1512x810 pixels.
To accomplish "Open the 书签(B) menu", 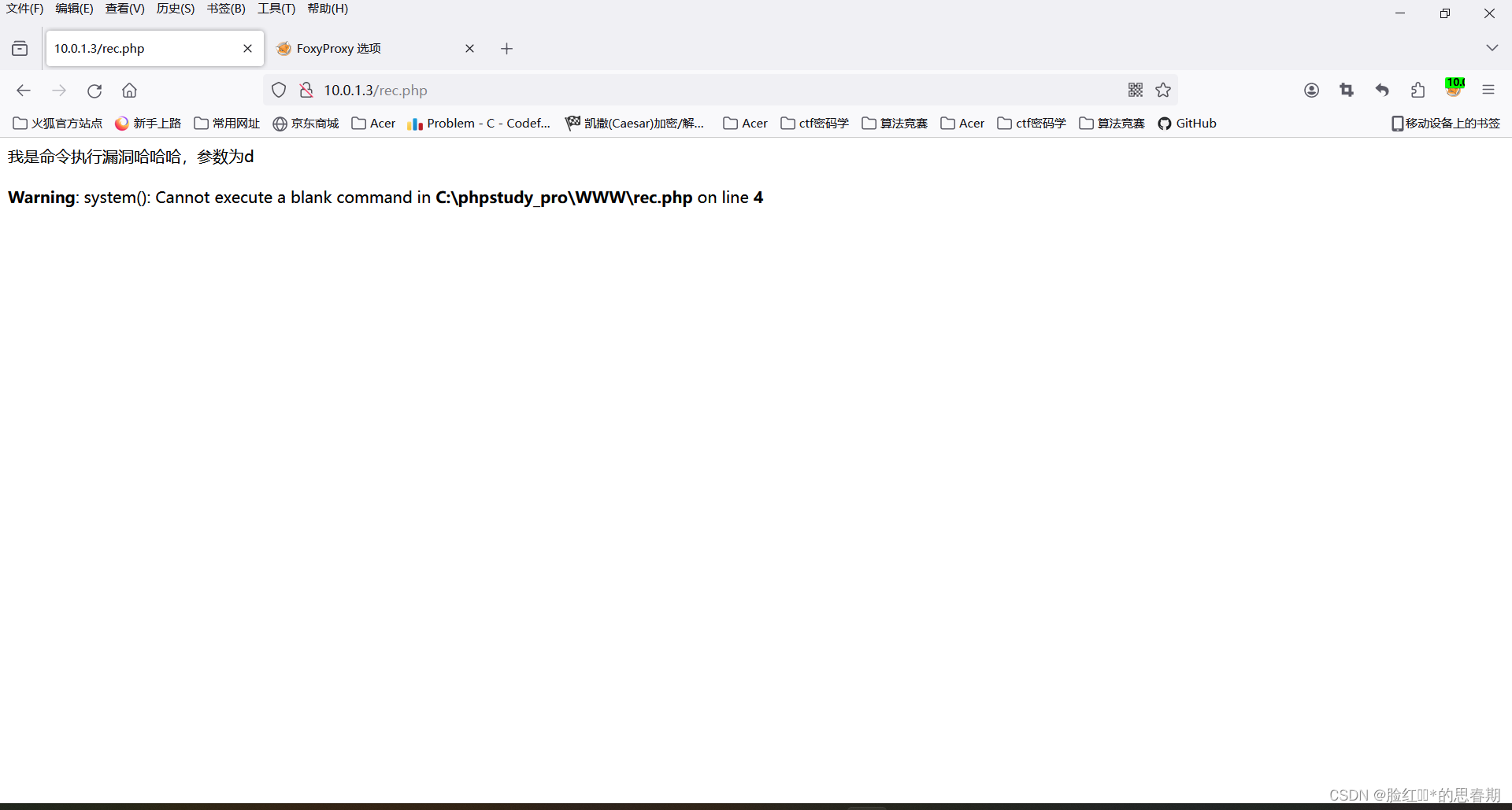I will (x=226, y=9).
